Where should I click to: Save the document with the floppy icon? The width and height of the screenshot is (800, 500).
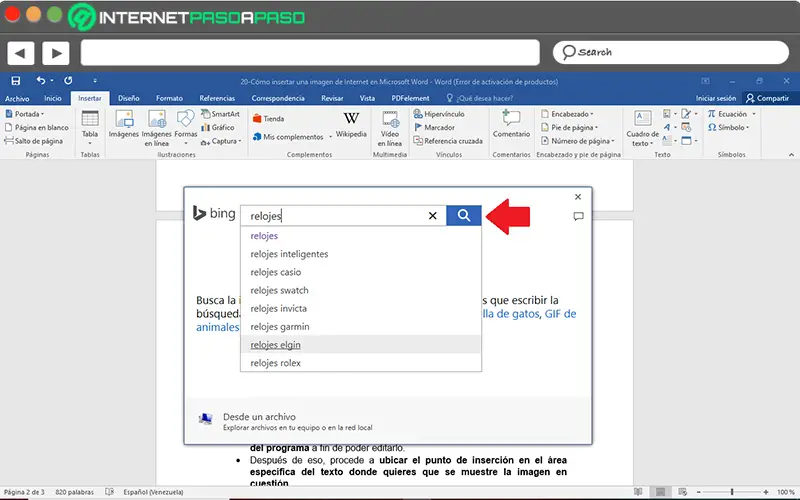pos(16,81)
